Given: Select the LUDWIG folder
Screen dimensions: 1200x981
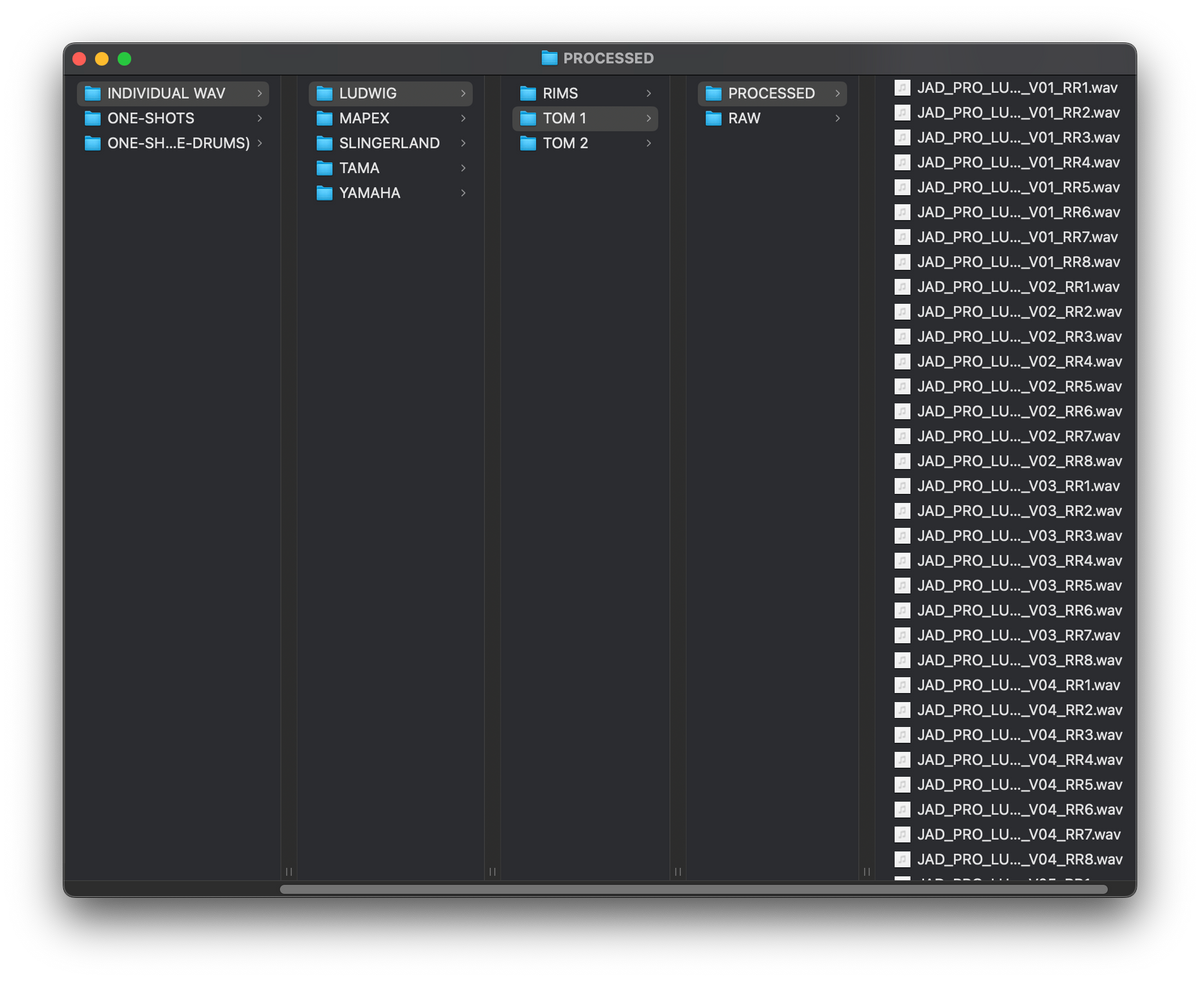Looking at the screenshot, I should pos(390,93).
